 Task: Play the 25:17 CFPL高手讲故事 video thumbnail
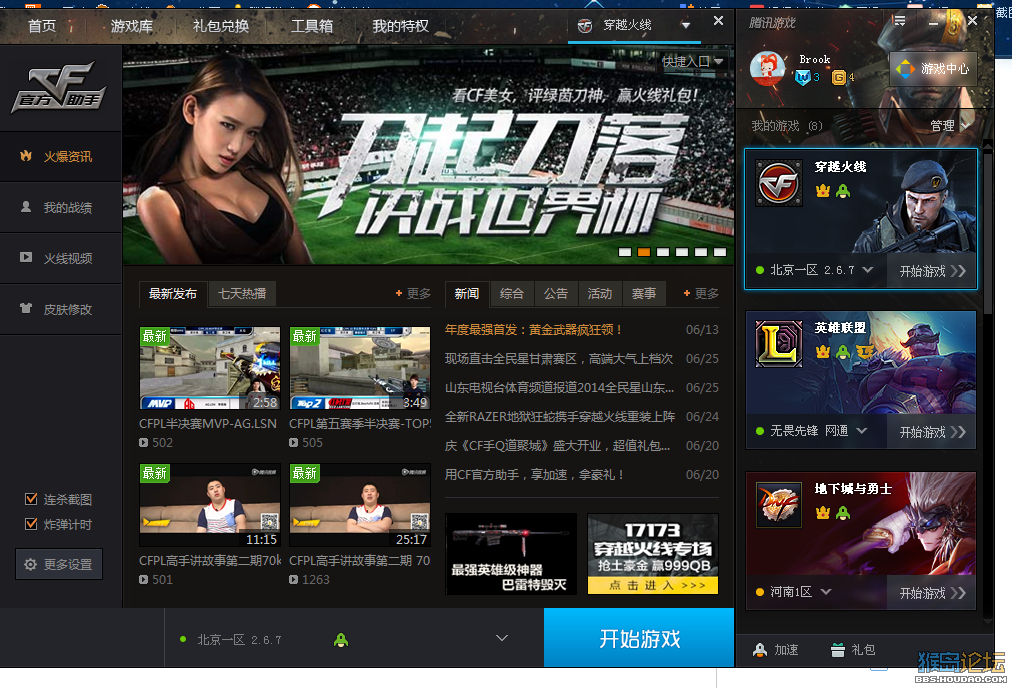[359, 505]
